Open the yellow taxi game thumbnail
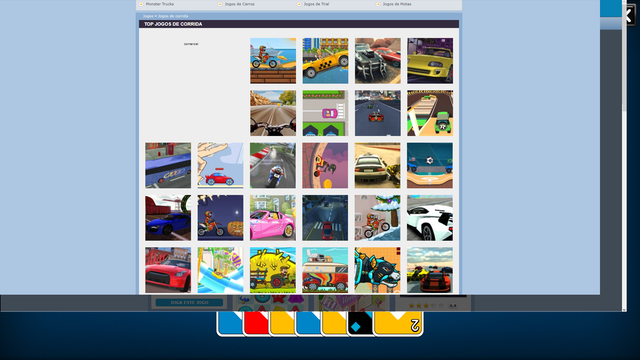 pos(325,61)
